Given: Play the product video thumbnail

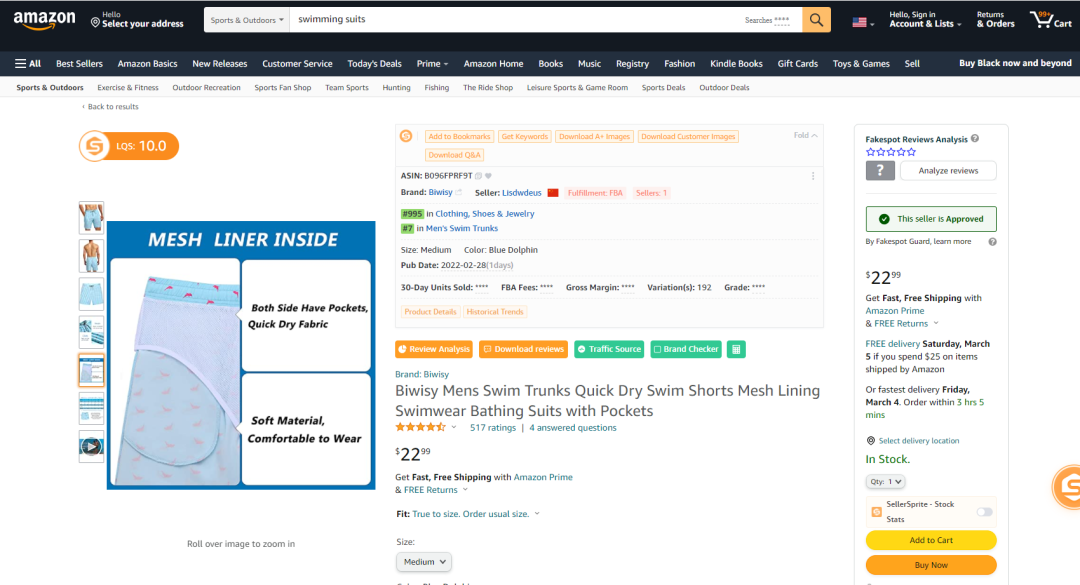Looking at the screenshot, I should pyautogui.click(x=91, y=447).
